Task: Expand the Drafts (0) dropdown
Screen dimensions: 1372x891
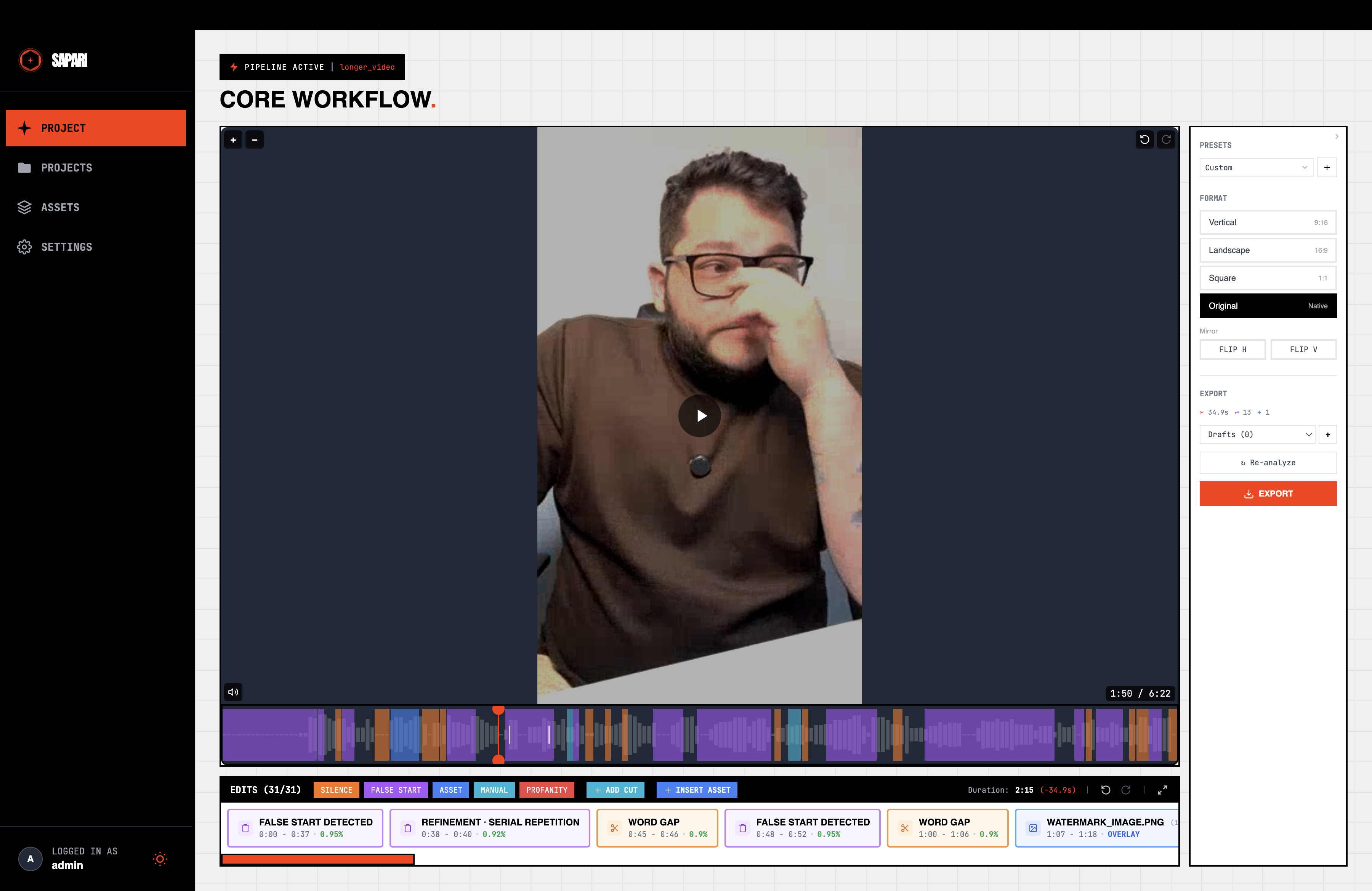Action: (1257, 434)
